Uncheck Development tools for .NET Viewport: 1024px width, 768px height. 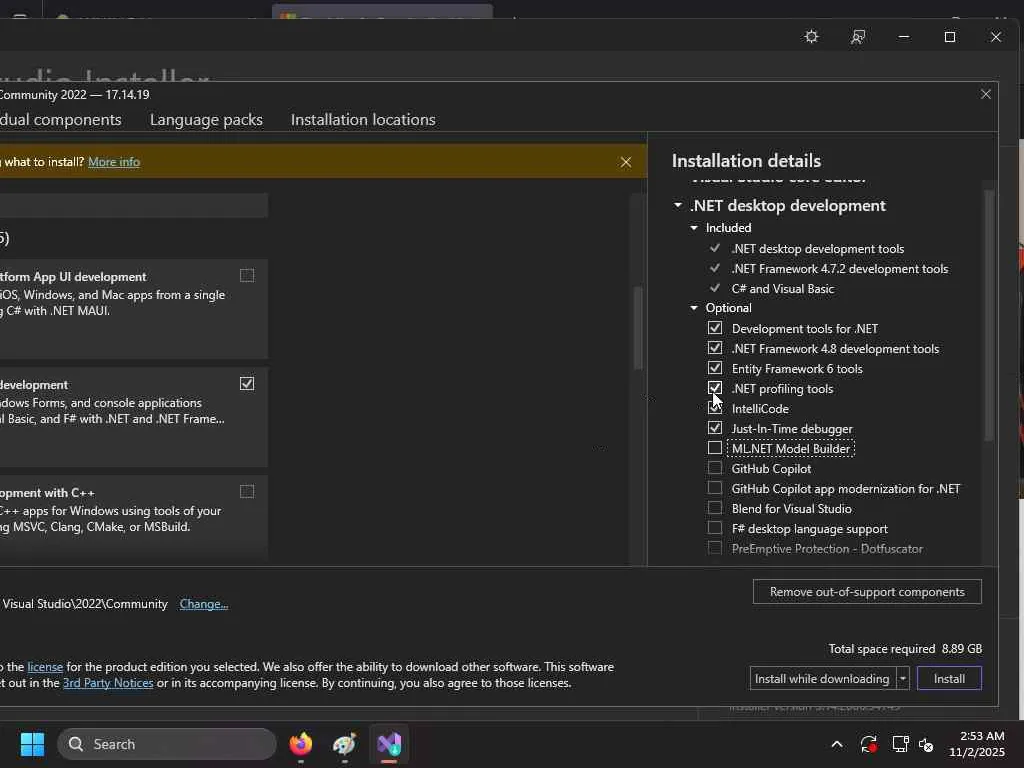click(x=715, y=328)
